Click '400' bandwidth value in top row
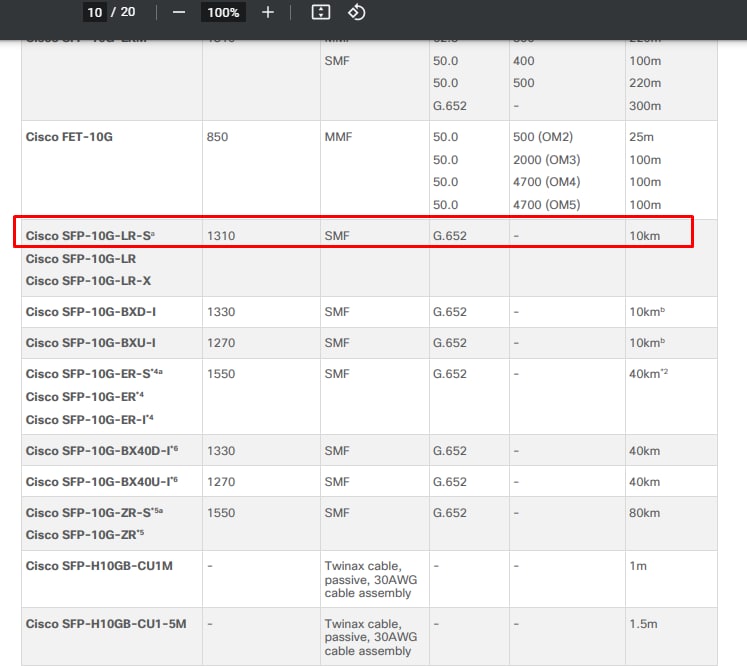747x666 pixels. coord(524,61)
